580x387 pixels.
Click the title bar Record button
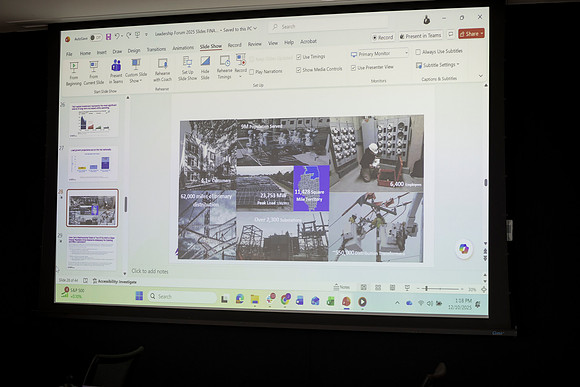383,37
